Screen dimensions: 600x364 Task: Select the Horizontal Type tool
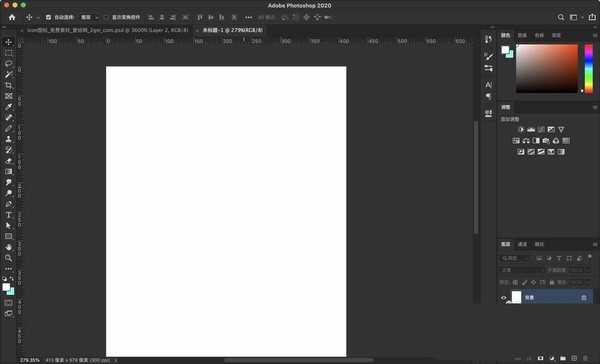(x=8, y=215)
